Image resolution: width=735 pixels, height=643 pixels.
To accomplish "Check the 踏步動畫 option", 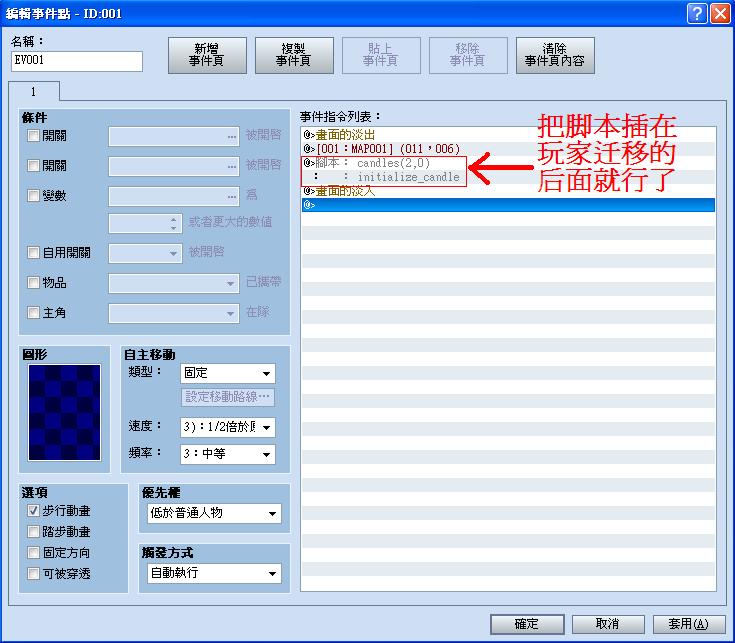I will pyautogui.click(x=33, y=531).
